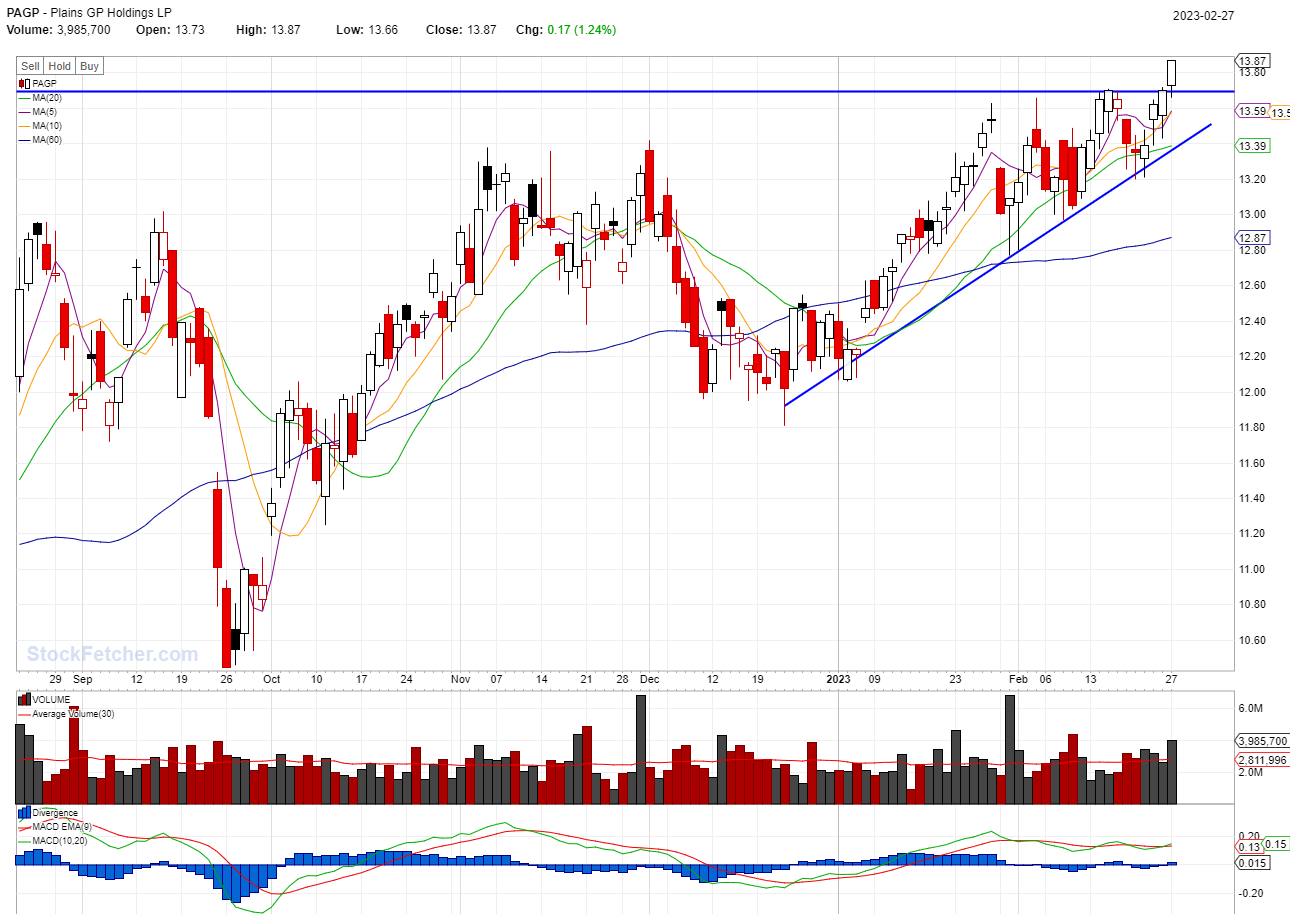Image resolution: width=1290 pixels, height=914 pixels.
Task: Click the 13.39 moving average price tag
Action: tap(1253, 146)
